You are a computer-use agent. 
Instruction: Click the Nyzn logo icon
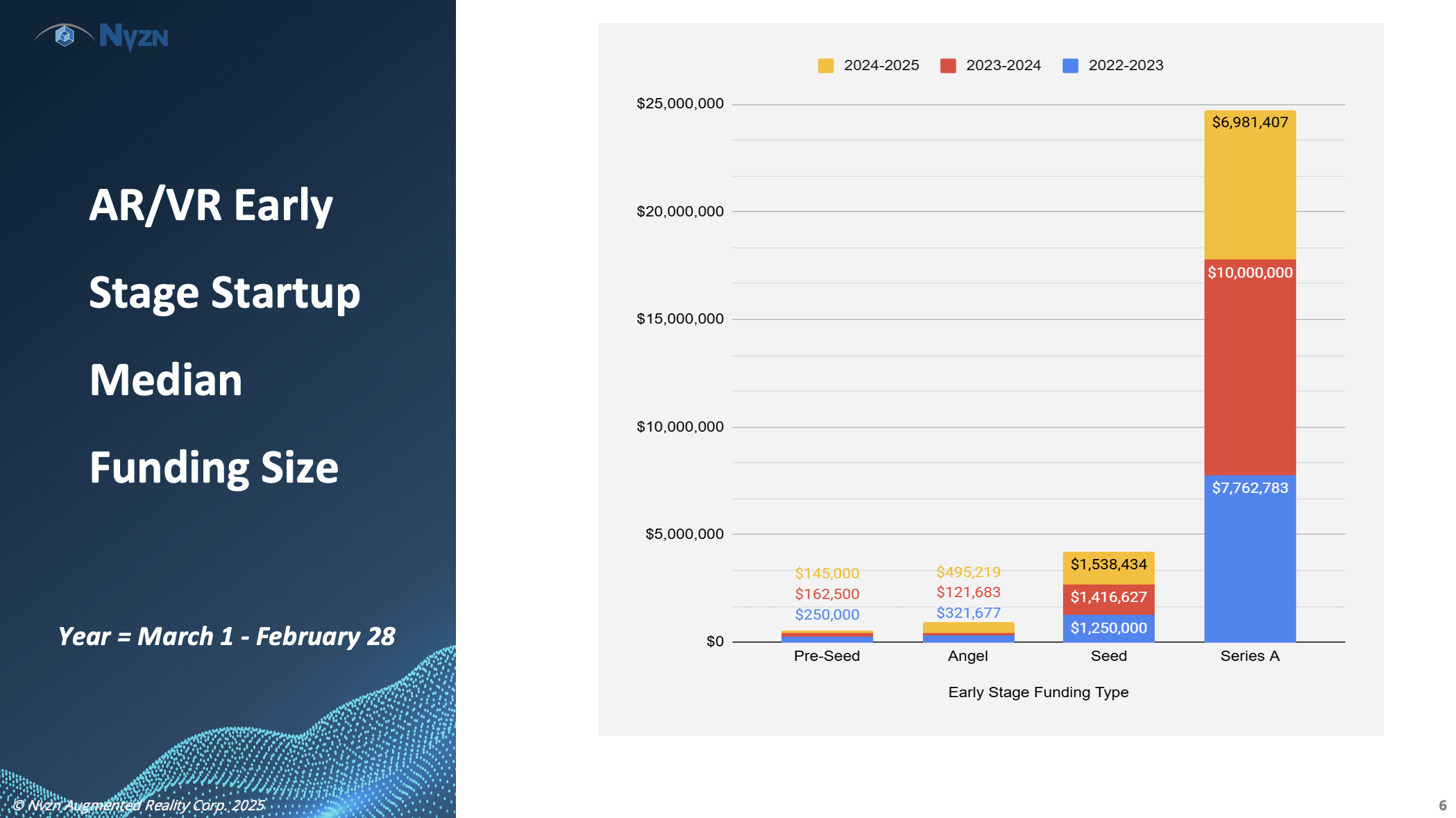point(65,35)
